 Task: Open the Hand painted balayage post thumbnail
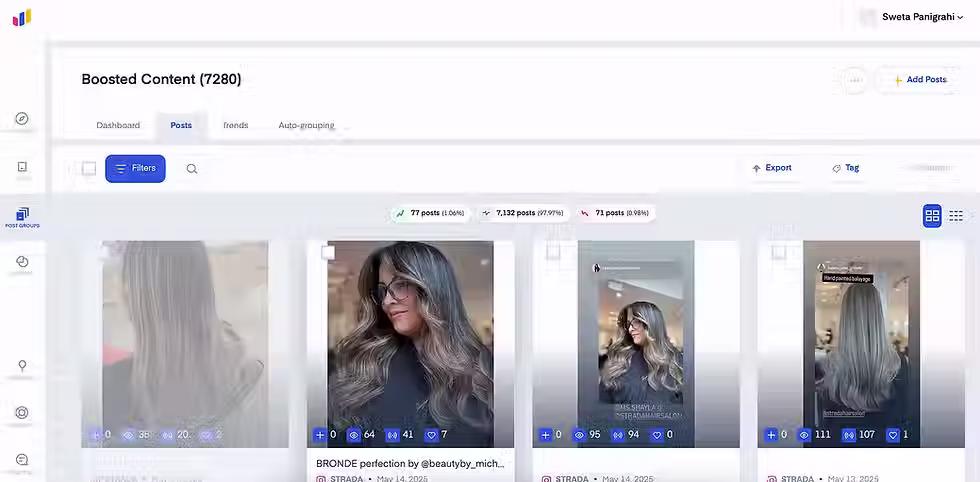click(861, 344)
